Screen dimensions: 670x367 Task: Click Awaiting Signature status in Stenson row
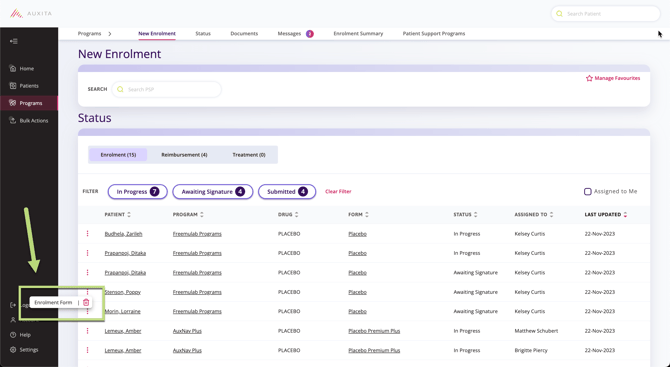coord(476,292)
